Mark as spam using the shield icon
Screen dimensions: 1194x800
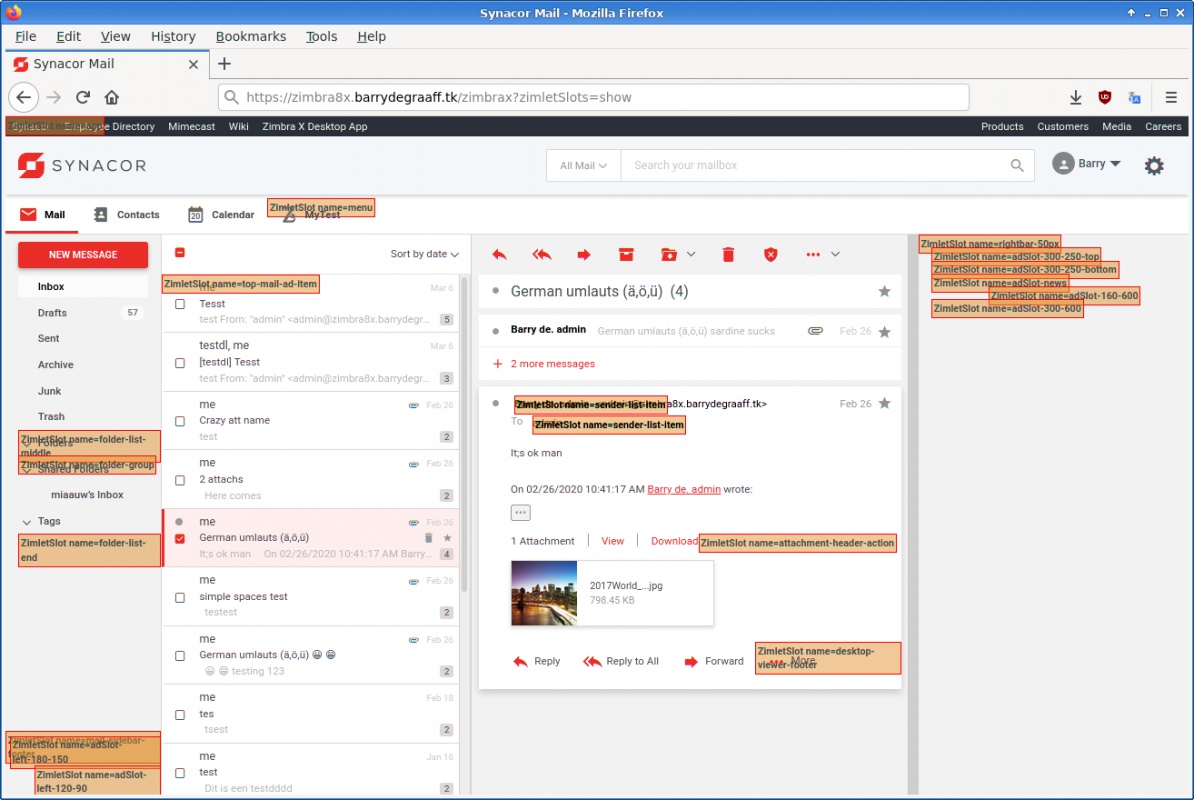pos(770,255)
